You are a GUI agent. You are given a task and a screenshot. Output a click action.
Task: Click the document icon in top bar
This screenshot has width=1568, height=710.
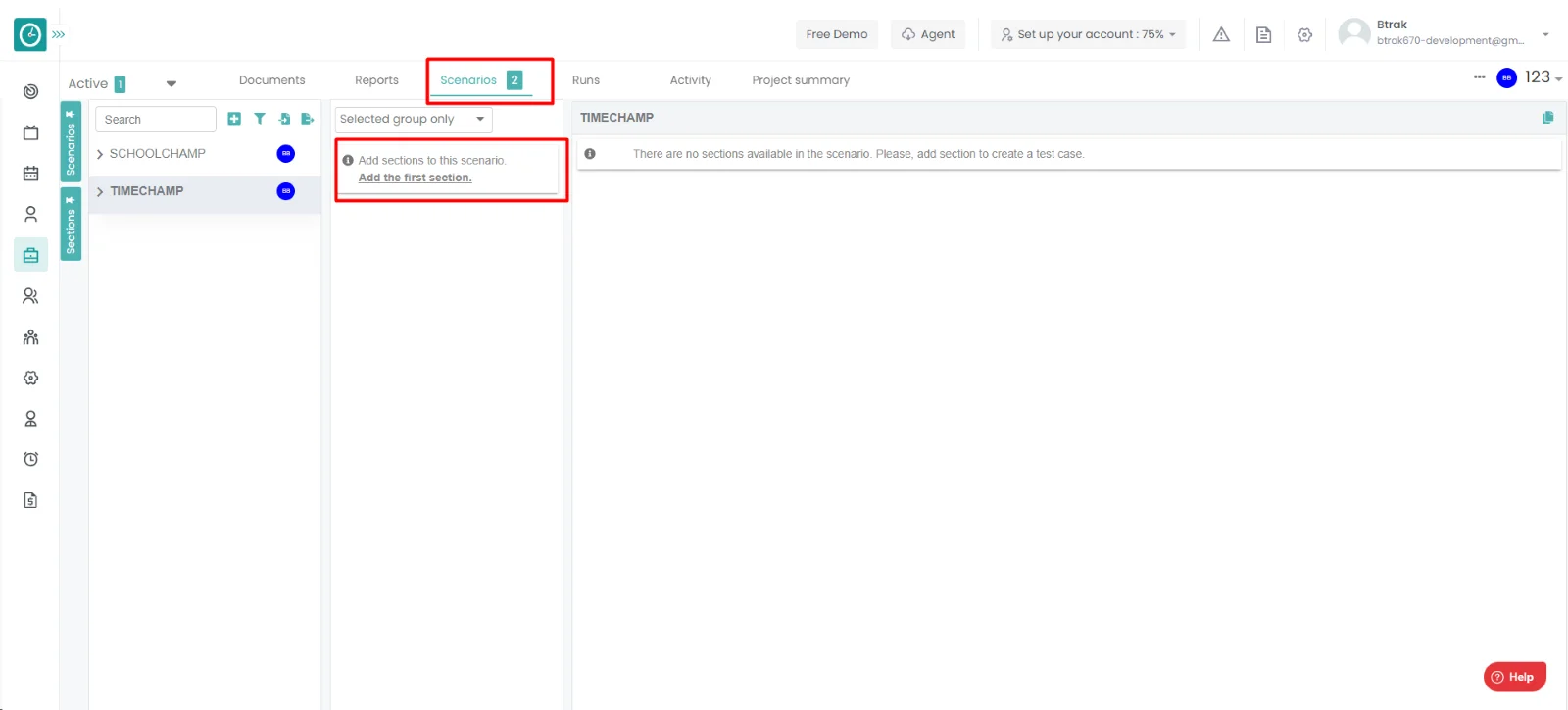tap(1263, 34)
